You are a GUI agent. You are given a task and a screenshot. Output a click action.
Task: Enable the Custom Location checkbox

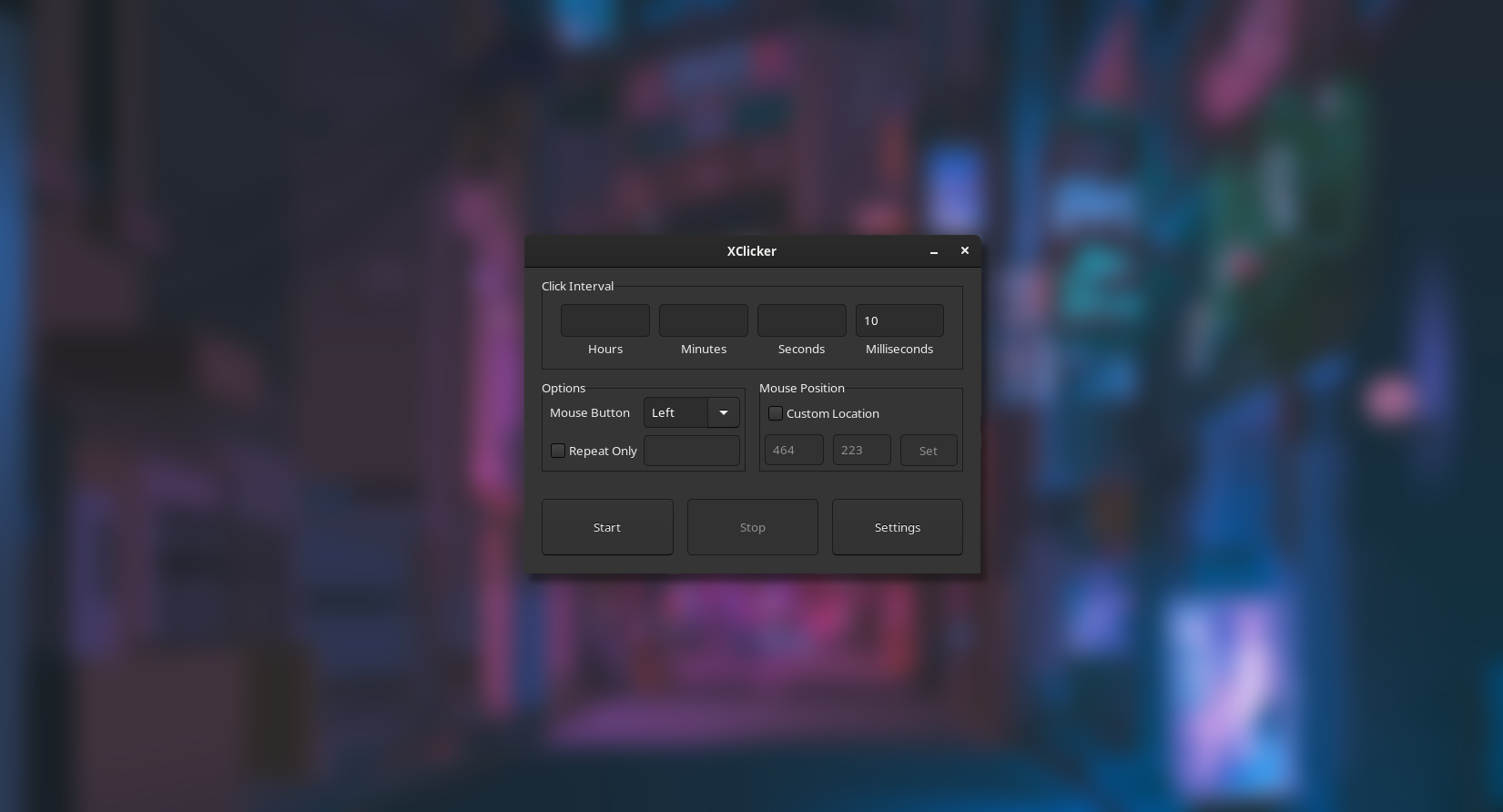coord(776,413)
